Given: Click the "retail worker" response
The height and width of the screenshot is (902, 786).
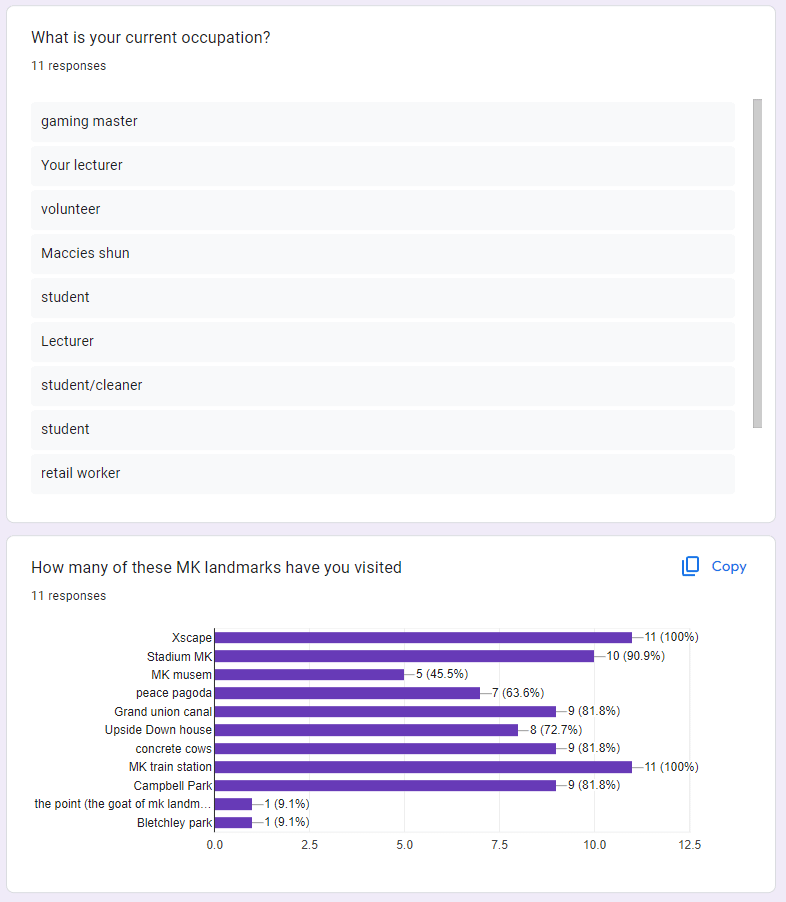Looking at the screenshot, I should (383, 473).
